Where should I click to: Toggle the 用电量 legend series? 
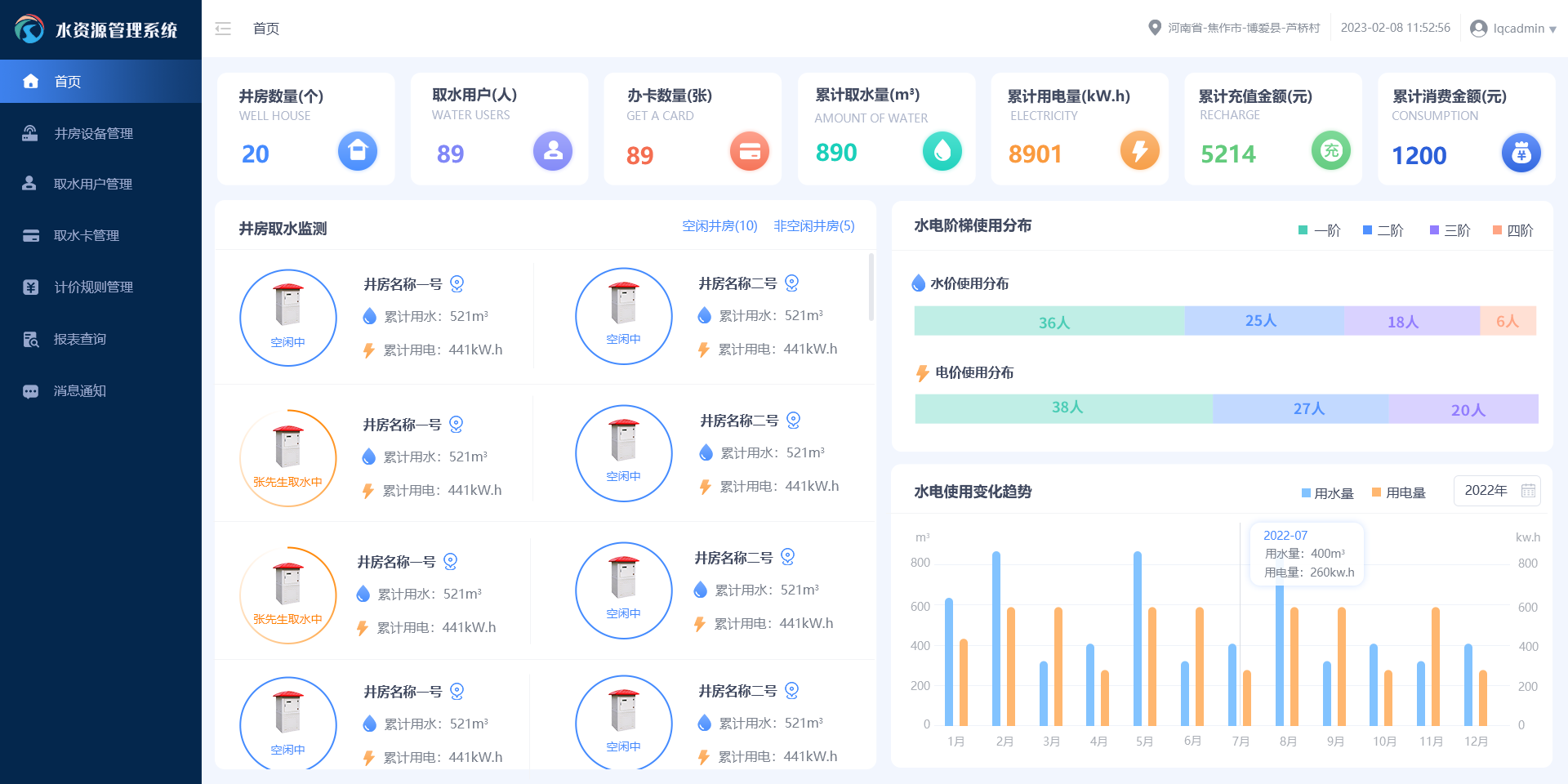(x=1399, y=493)
